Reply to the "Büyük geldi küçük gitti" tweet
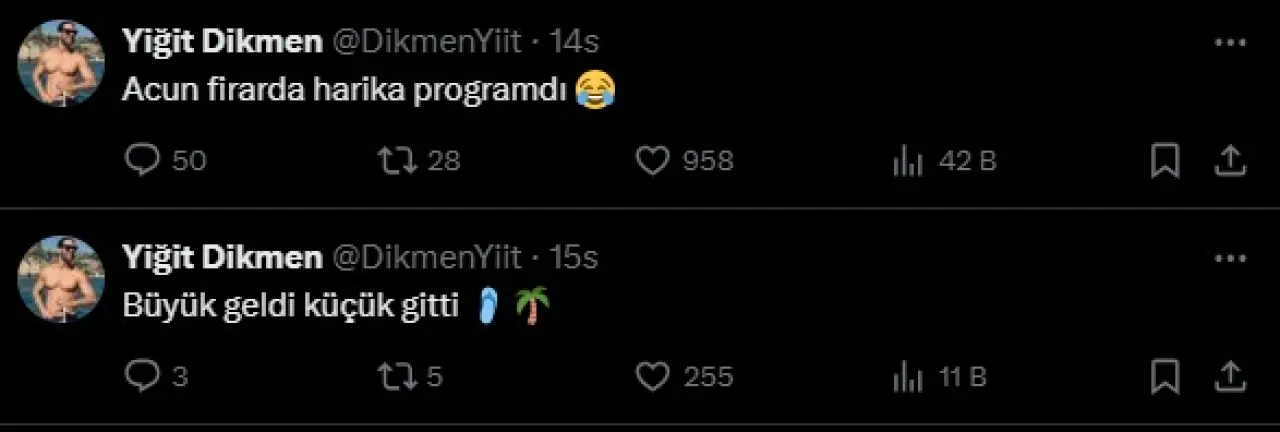Image resolution: width=1280 pixels, height=432 pixels. 143,376
